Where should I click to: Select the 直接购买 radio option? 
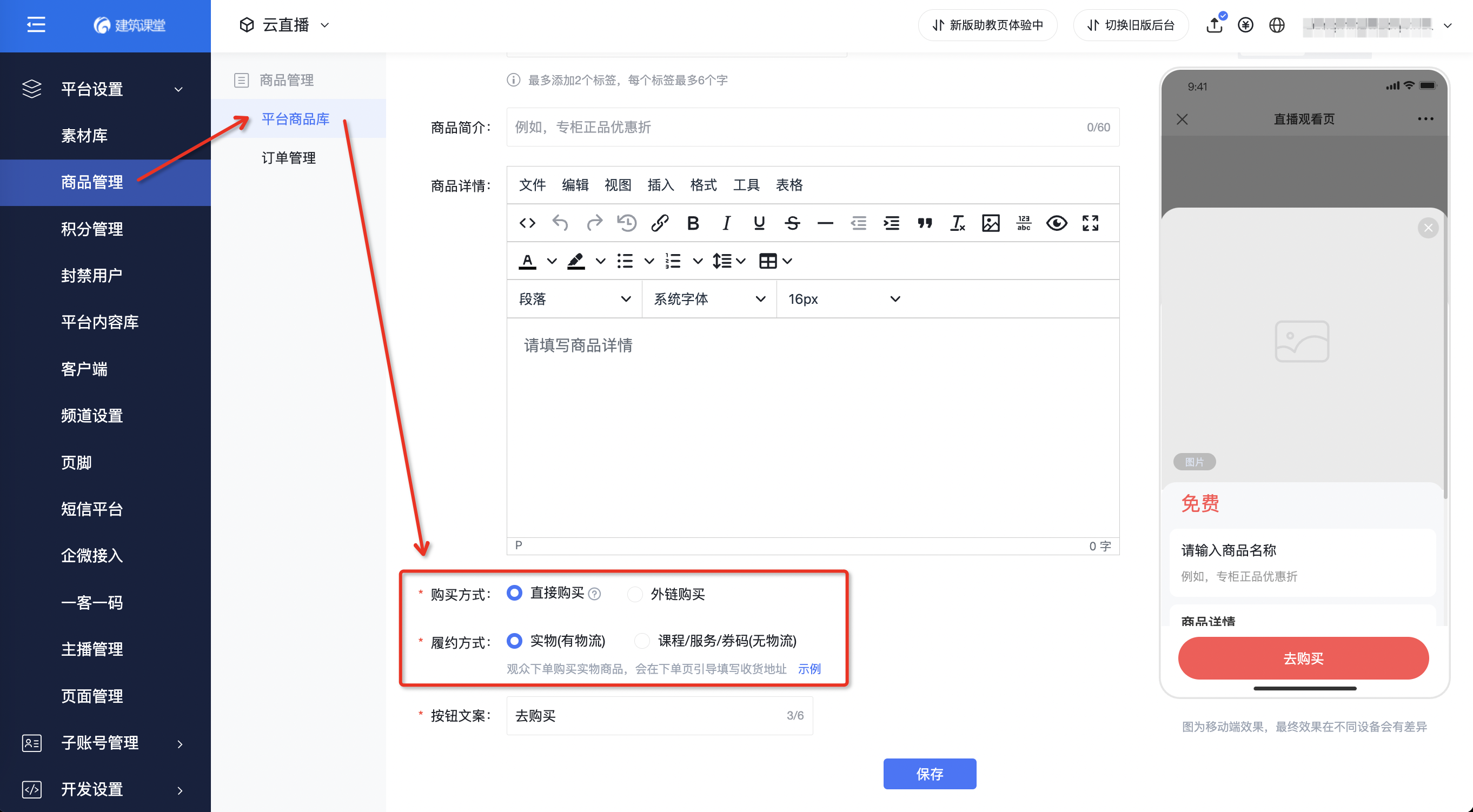(514, 593)
